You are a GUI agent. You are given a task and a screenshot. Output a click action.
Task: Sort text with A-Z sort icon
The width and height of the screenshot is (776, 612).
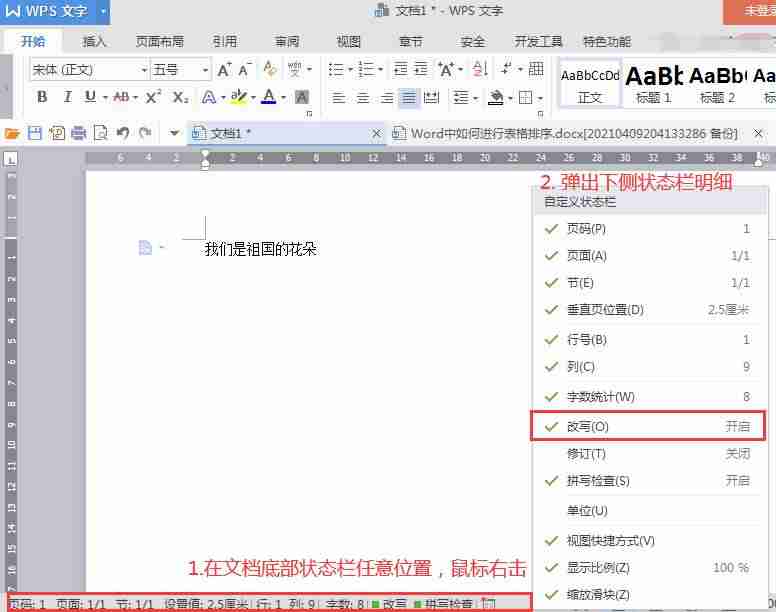pos(481,69)
